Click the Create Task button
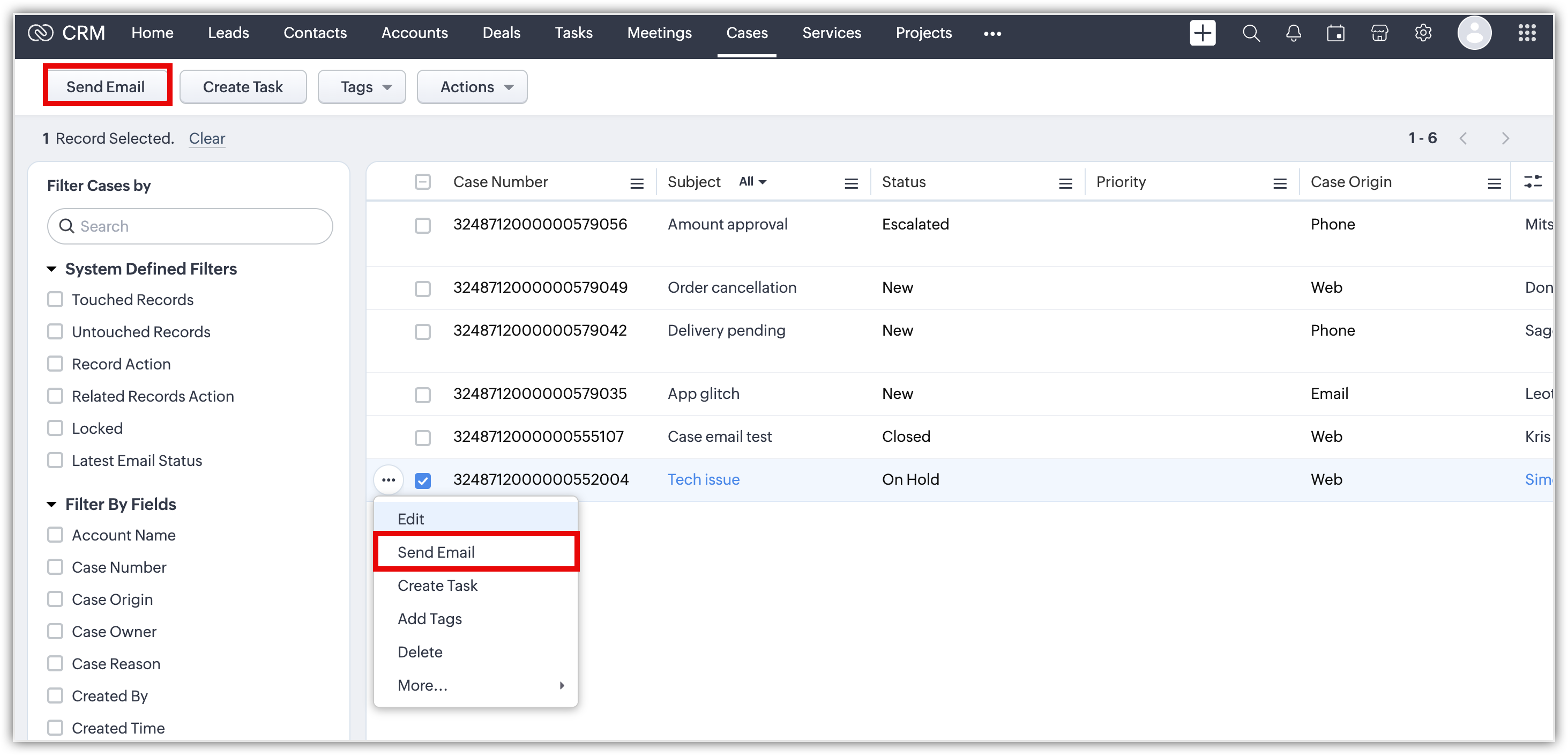1568x755 pixels. 243,87
